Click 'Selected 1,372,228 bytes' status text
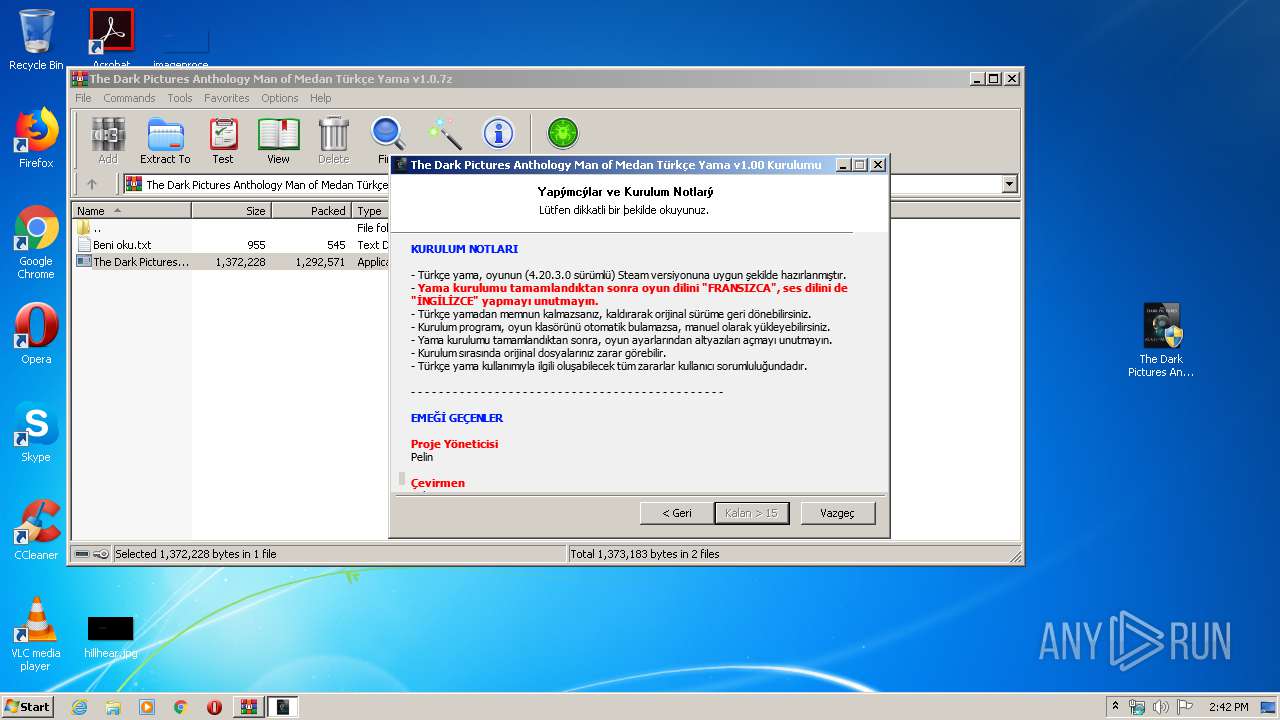Screen dimensions: 1280x720 [x=196, y=554]
